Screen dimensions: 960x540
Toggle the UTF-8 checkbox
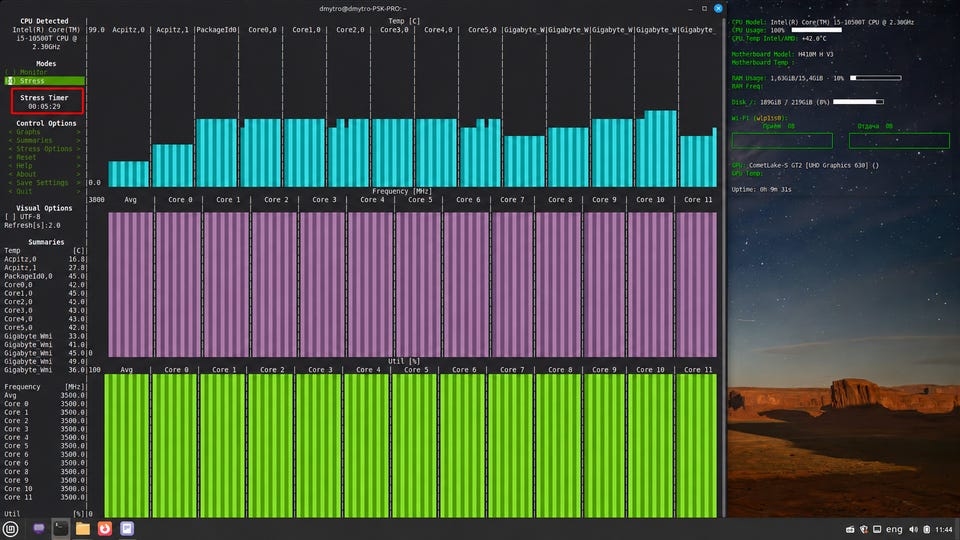22,217
